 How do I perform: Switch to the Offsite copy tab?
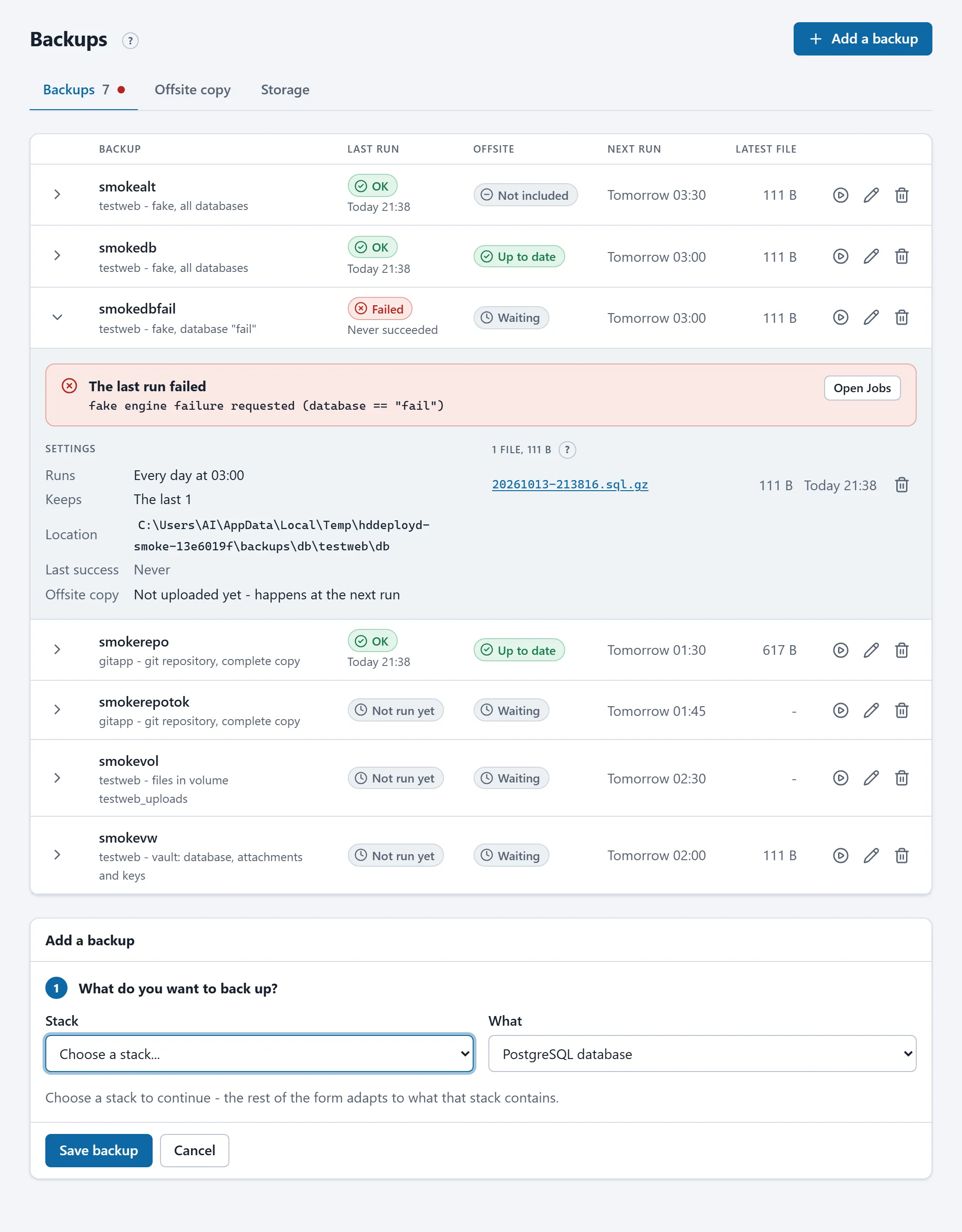tap(192, 90)
